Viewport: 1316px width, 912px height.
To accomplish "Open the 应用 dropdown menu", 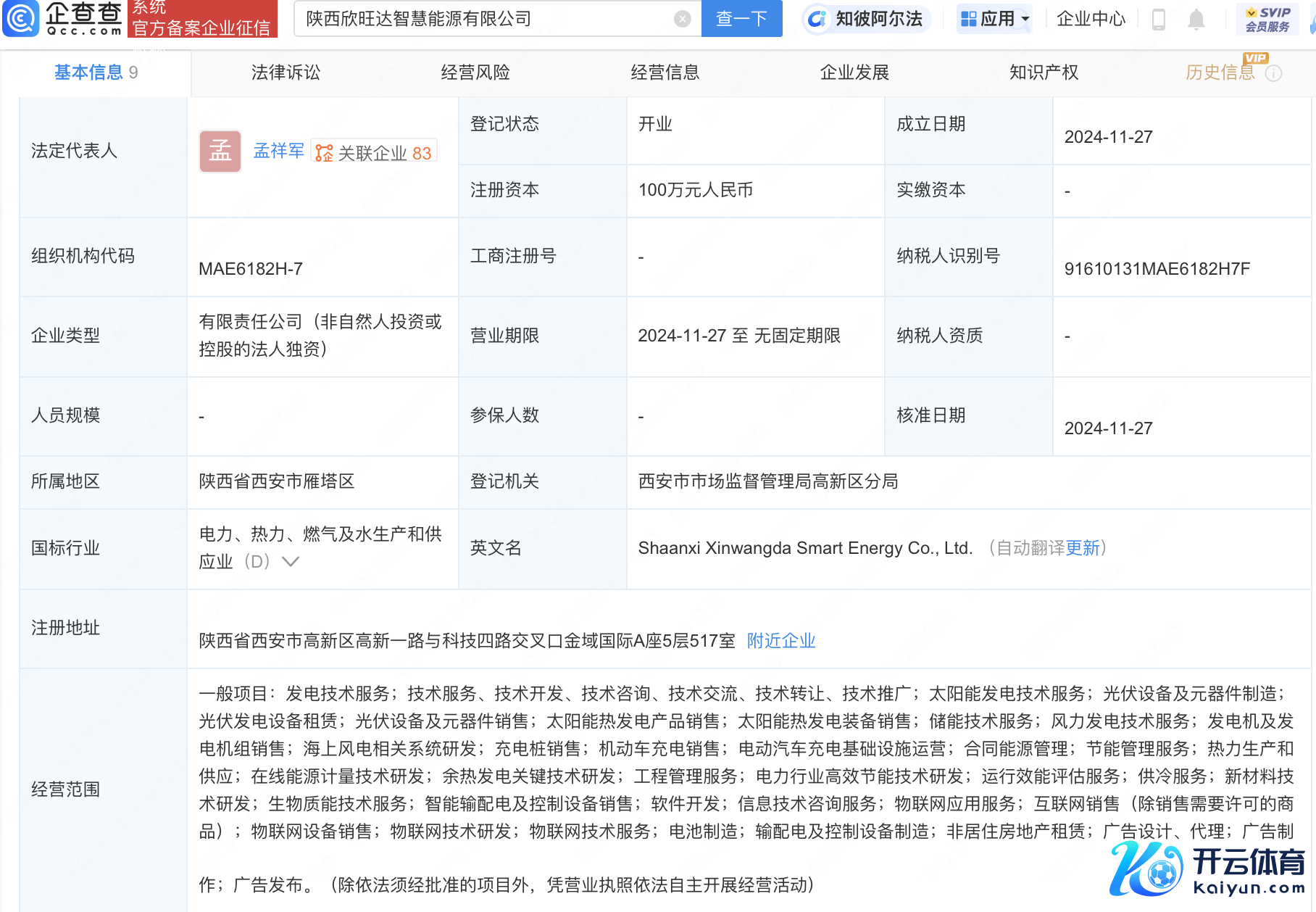I will click(x=995, y=19).
